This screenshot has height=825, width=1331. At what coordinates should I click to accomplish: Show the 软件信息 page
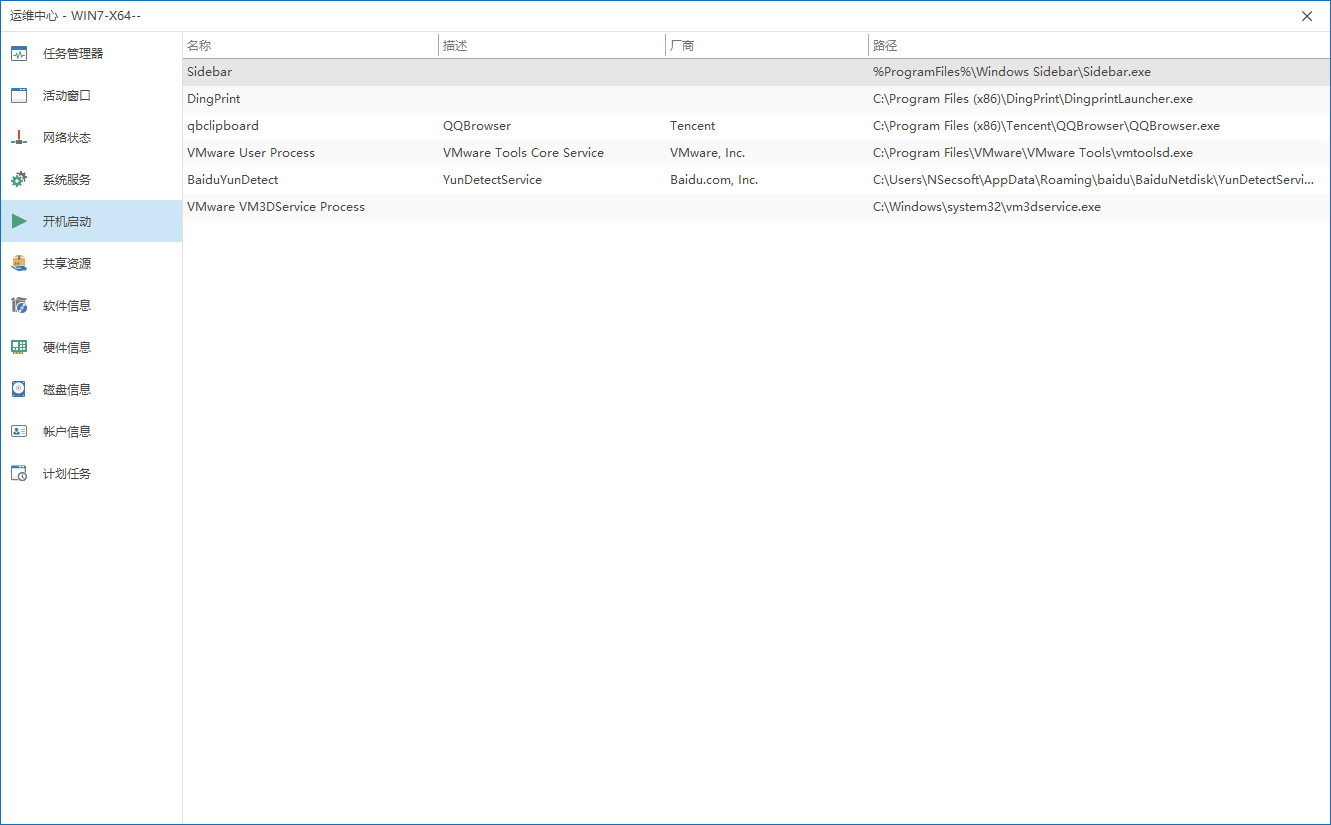91,306
